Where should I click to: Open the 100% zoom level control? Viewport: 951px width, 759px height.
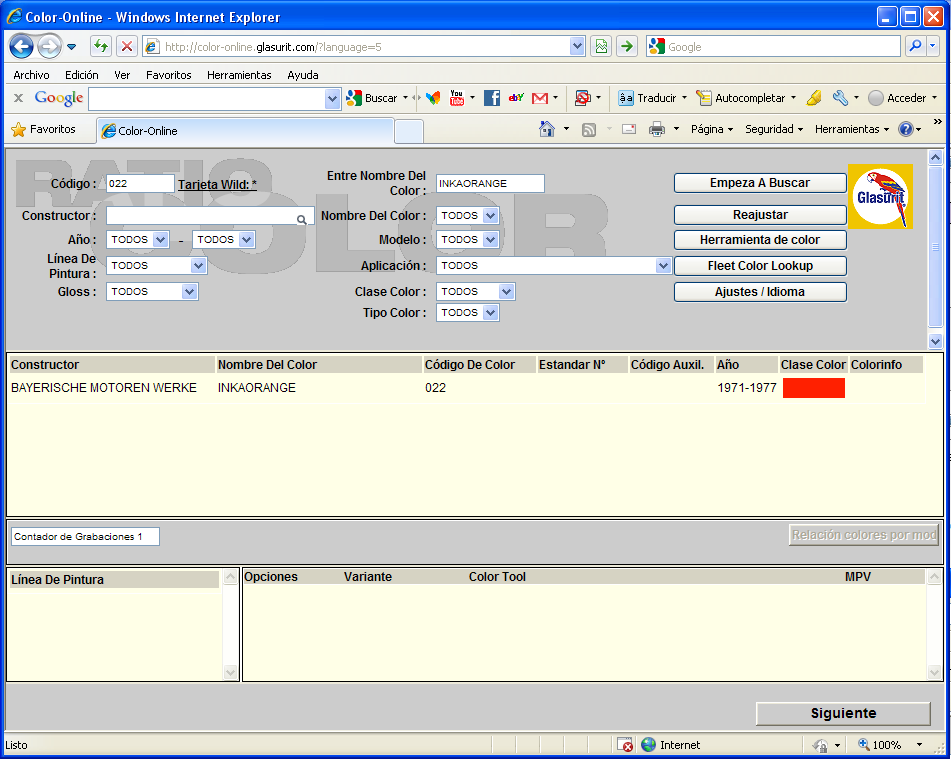coord(890,744)
